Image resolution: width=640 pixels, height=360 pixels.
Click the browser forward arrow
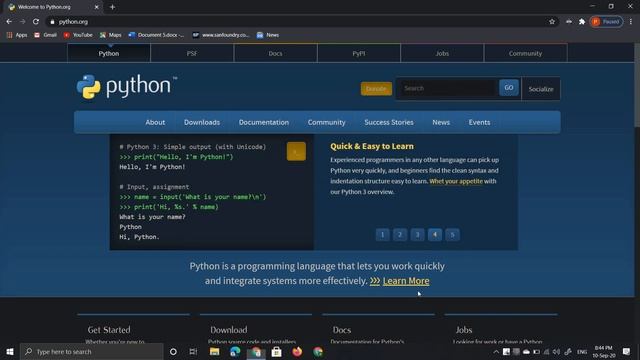point(22,22)
